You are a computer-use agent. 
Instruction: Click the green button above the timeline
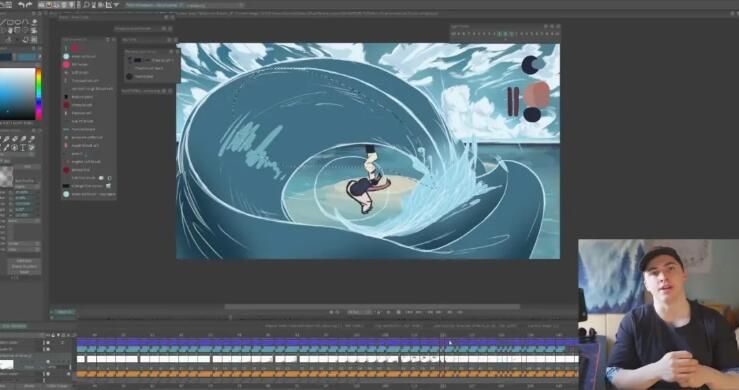64,312
